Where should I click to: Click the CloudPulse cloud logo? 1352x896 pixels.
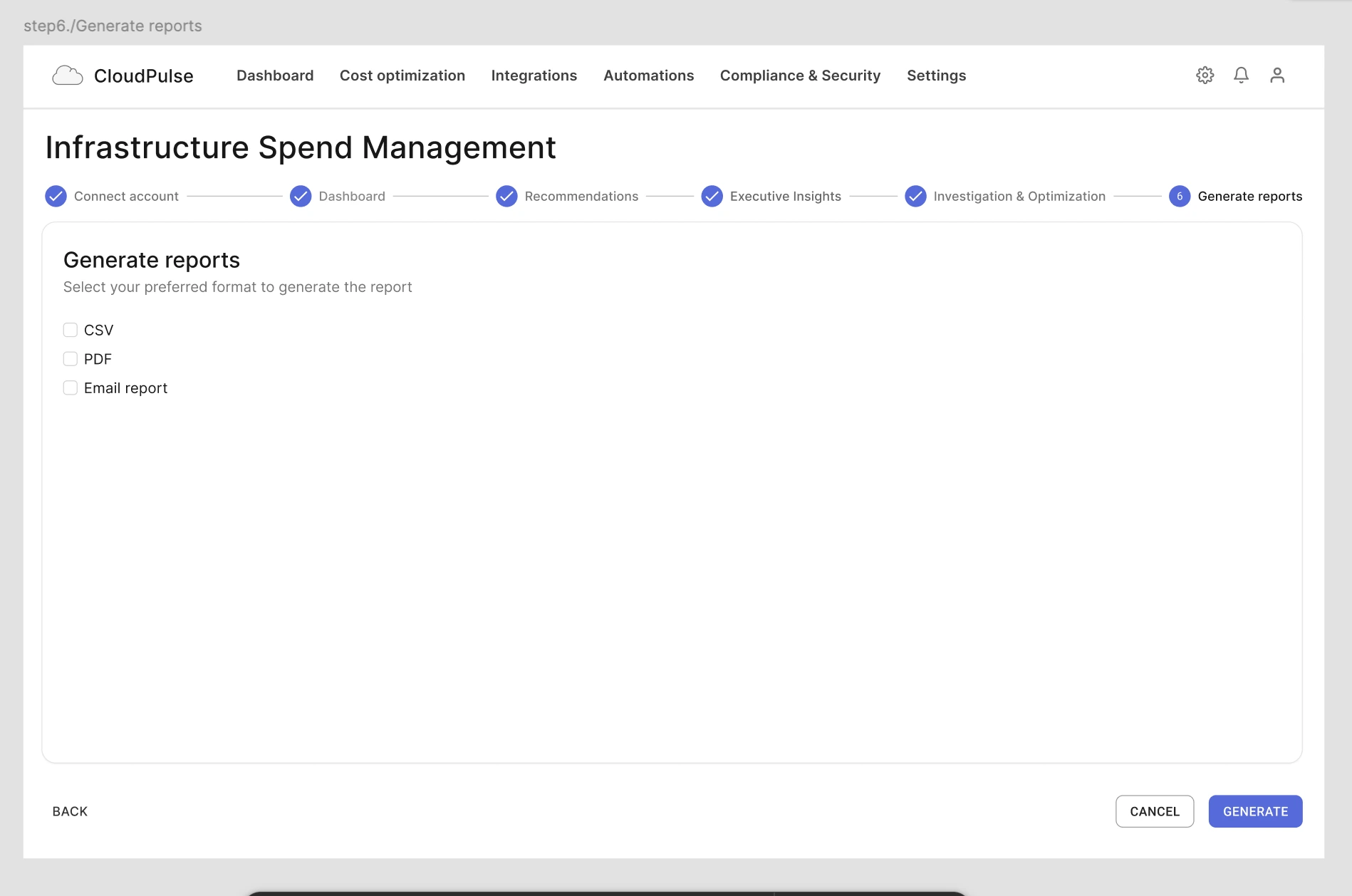[x=68, y=75]
